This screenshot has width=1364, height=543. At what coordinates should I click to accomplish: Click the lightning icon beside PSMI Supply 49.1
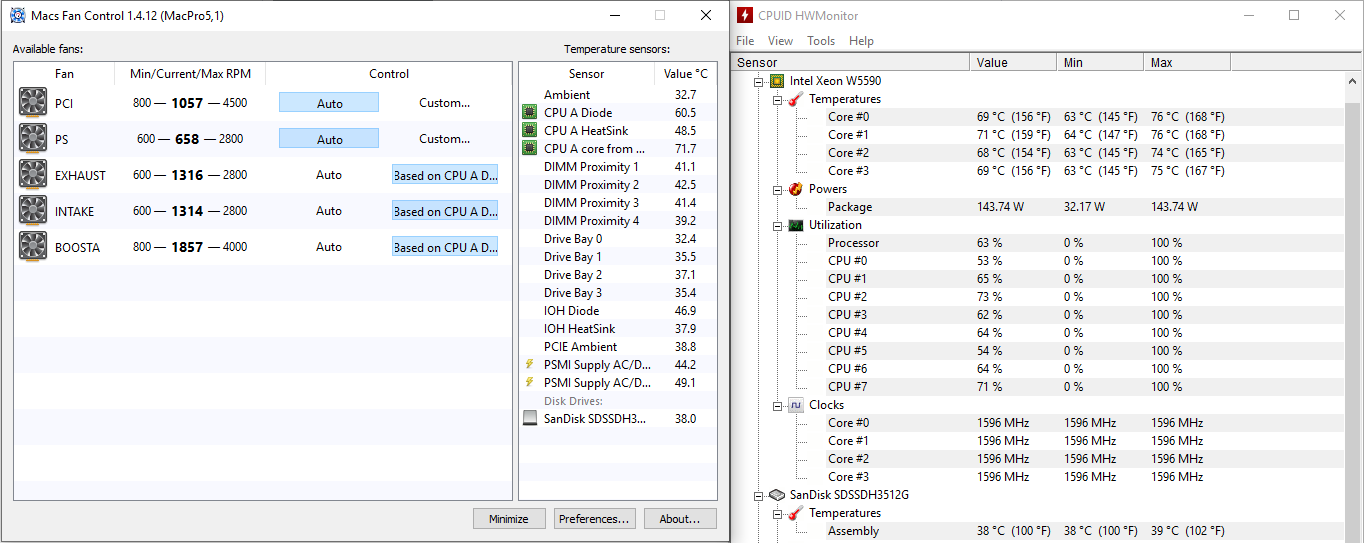pyautogui.click(x=529, y=382)
